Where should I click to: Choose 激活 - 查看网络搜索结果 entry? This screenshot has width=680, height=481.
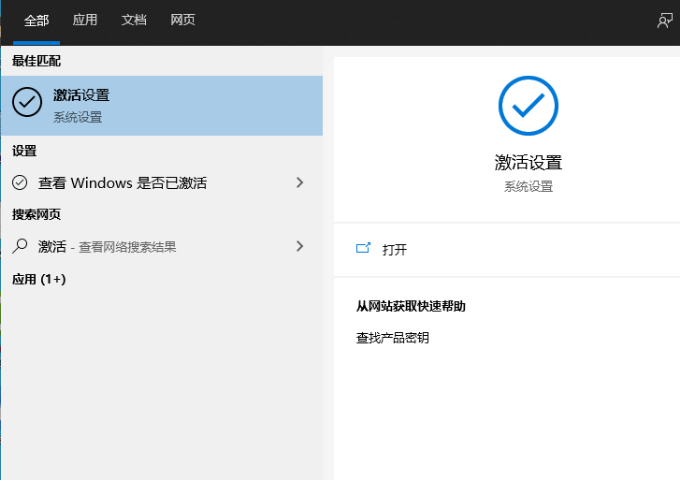tap(107, 246)
